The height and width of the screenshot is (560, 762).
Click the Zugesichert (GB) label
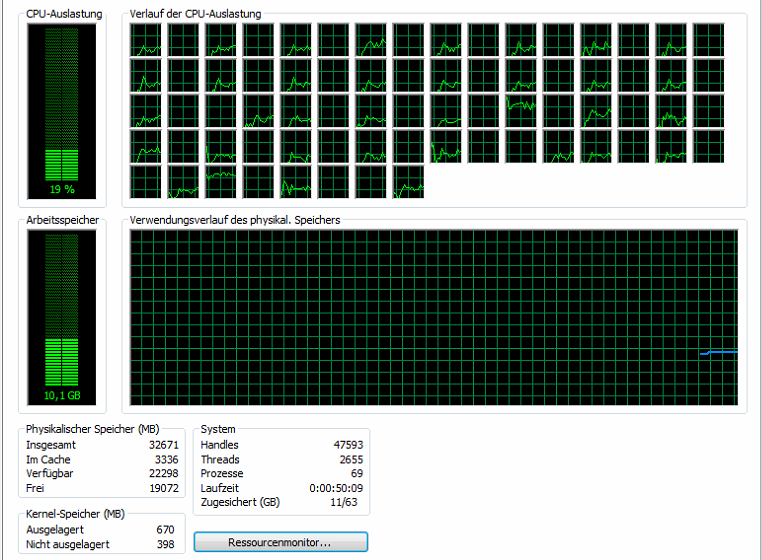click(x=241, y=502)
